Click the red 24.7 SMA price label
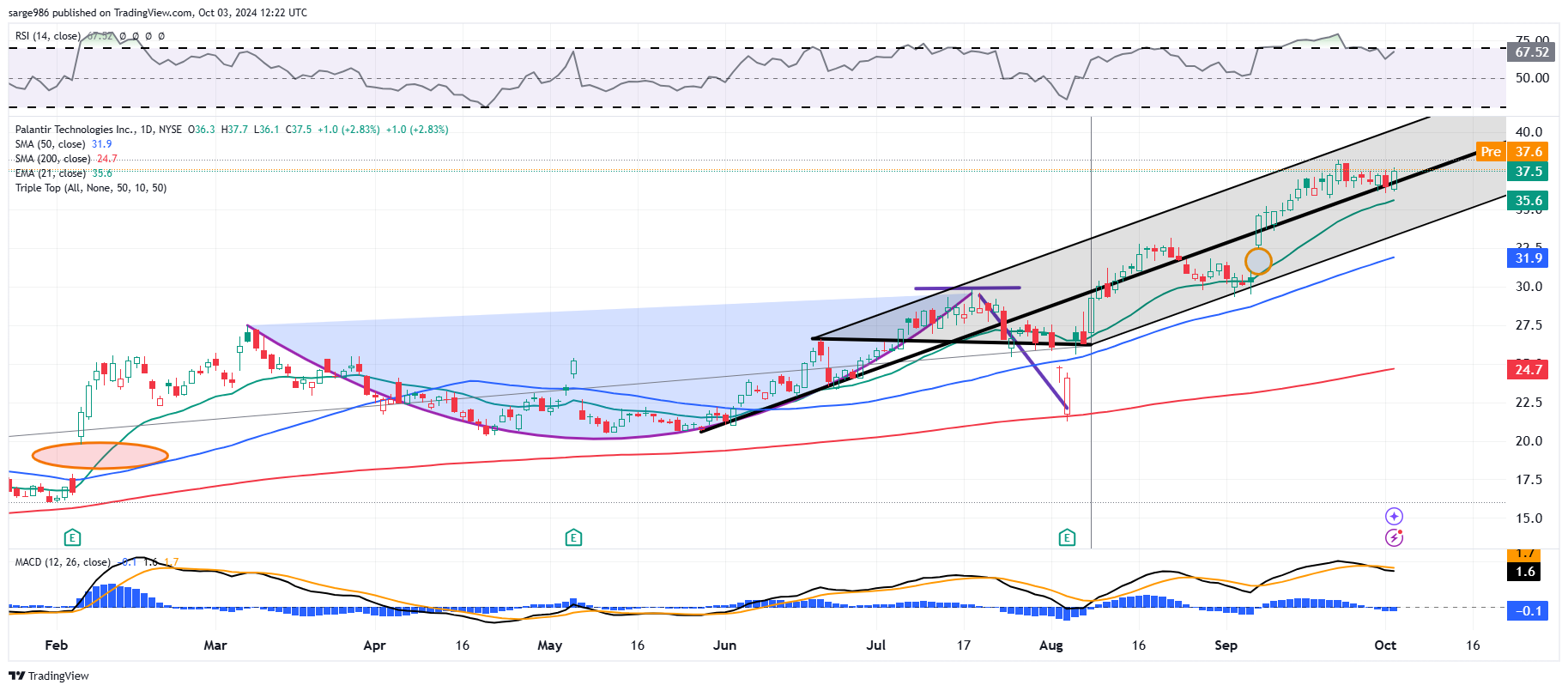Screen dimensions: 1568x691 tap(1528, 370)
